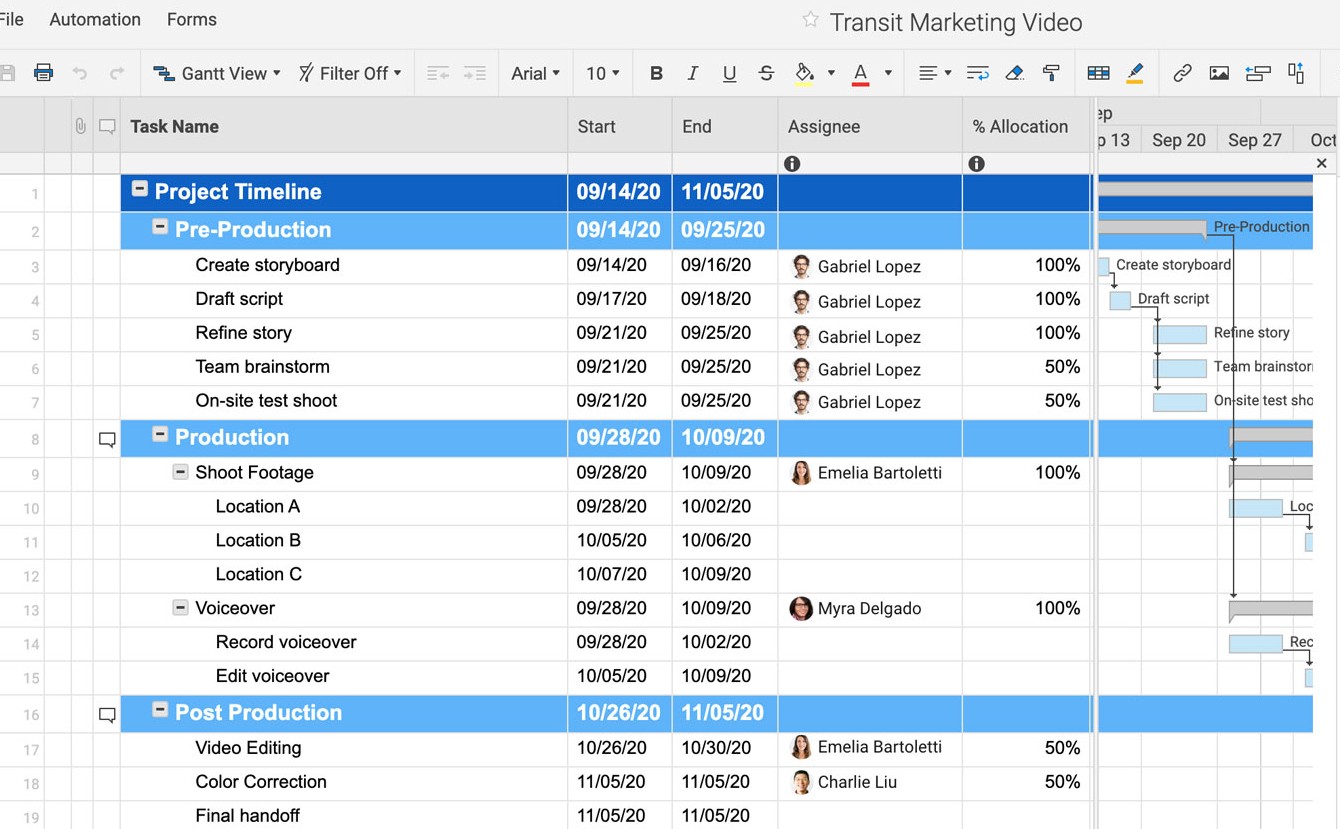Open the Automation menu
The height and width of the screenshot is (829, 1340).
click(95, 19)
